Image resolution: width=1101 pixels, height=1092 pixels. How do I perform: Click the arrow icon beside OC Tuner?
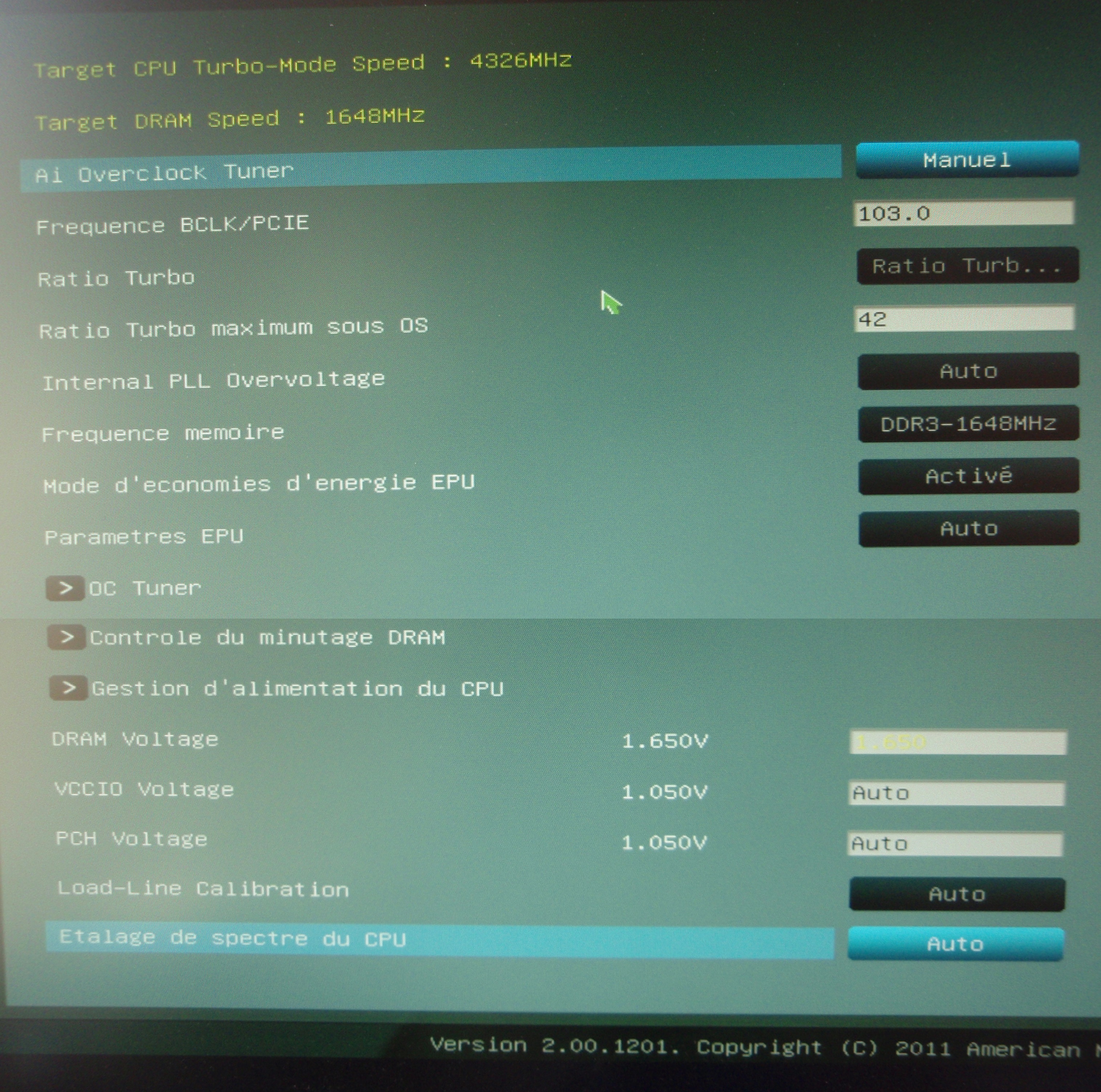coord(65,588)
